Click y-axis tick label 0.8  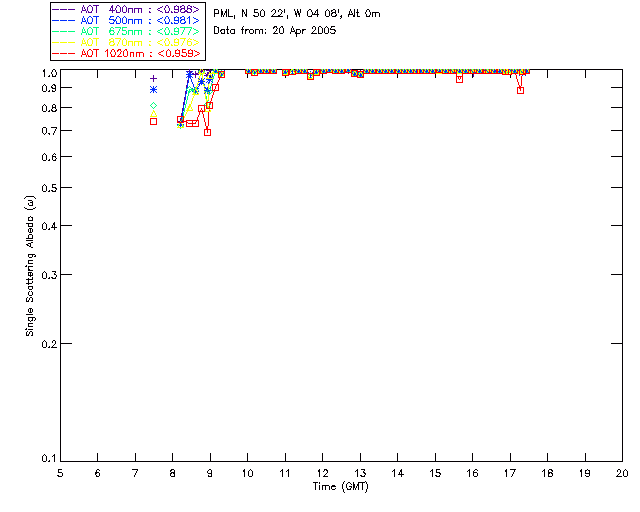49,108
